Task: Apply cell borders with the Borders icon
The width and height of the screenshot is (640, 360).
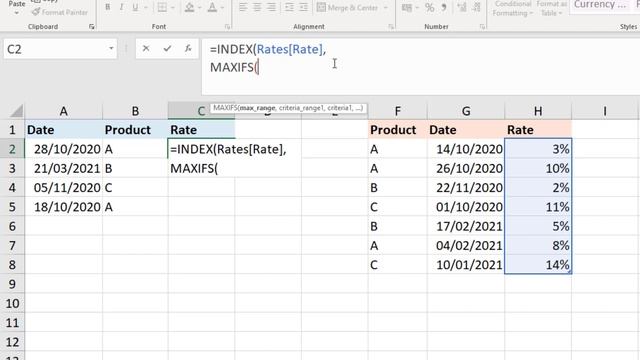Action: 162,7
